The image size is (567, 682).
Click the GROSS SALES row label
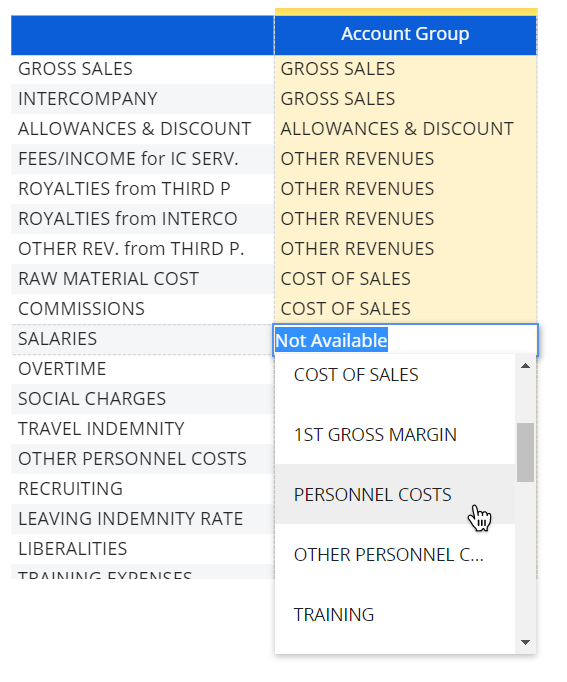[x=75, y=69]
